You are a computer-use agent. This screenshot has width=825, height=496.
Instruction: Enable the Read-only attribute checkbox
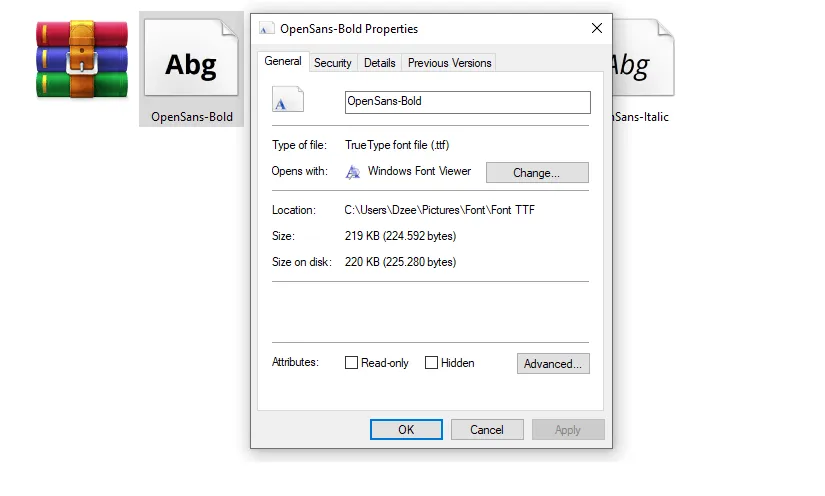[351, 363]
